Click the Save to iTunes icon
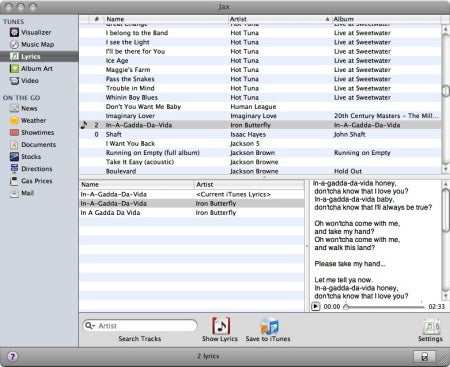This screenshot has width=450, height=367. [269, 326]
